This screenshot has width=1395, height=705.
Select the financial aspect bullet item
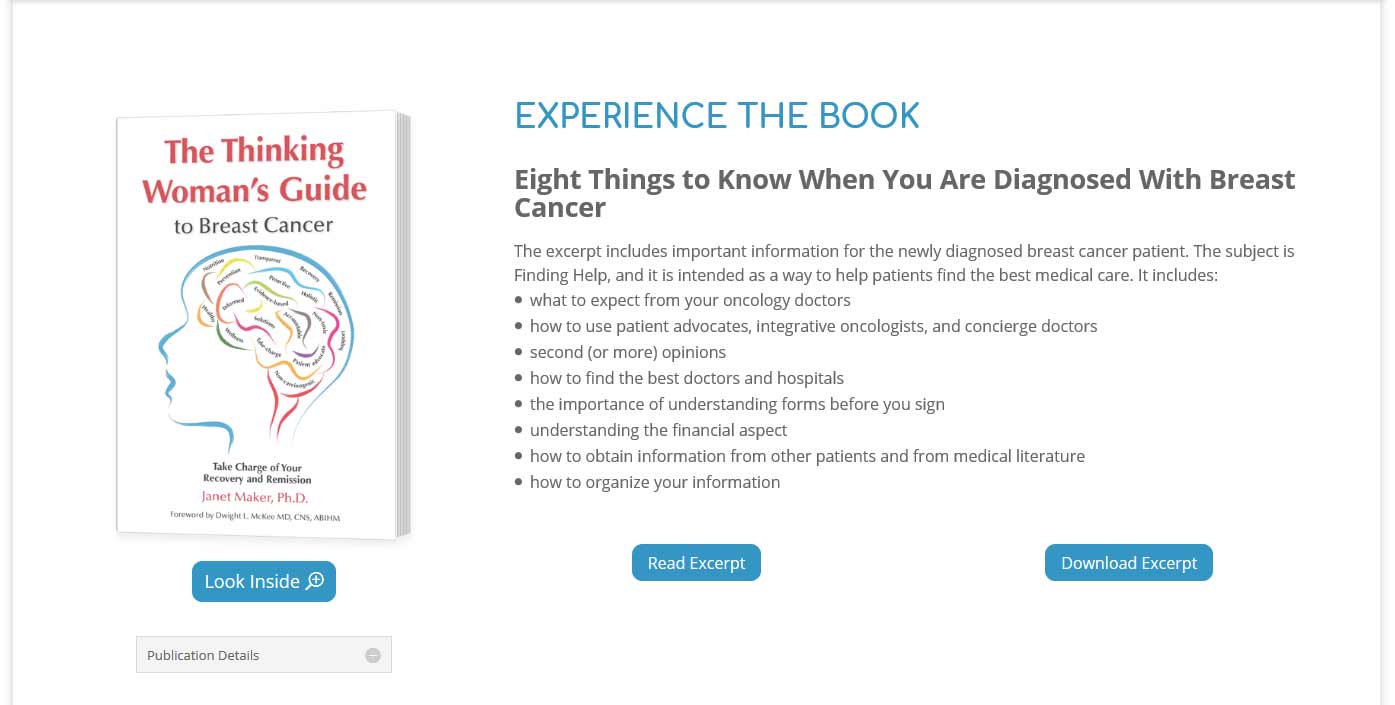[658, 430]
